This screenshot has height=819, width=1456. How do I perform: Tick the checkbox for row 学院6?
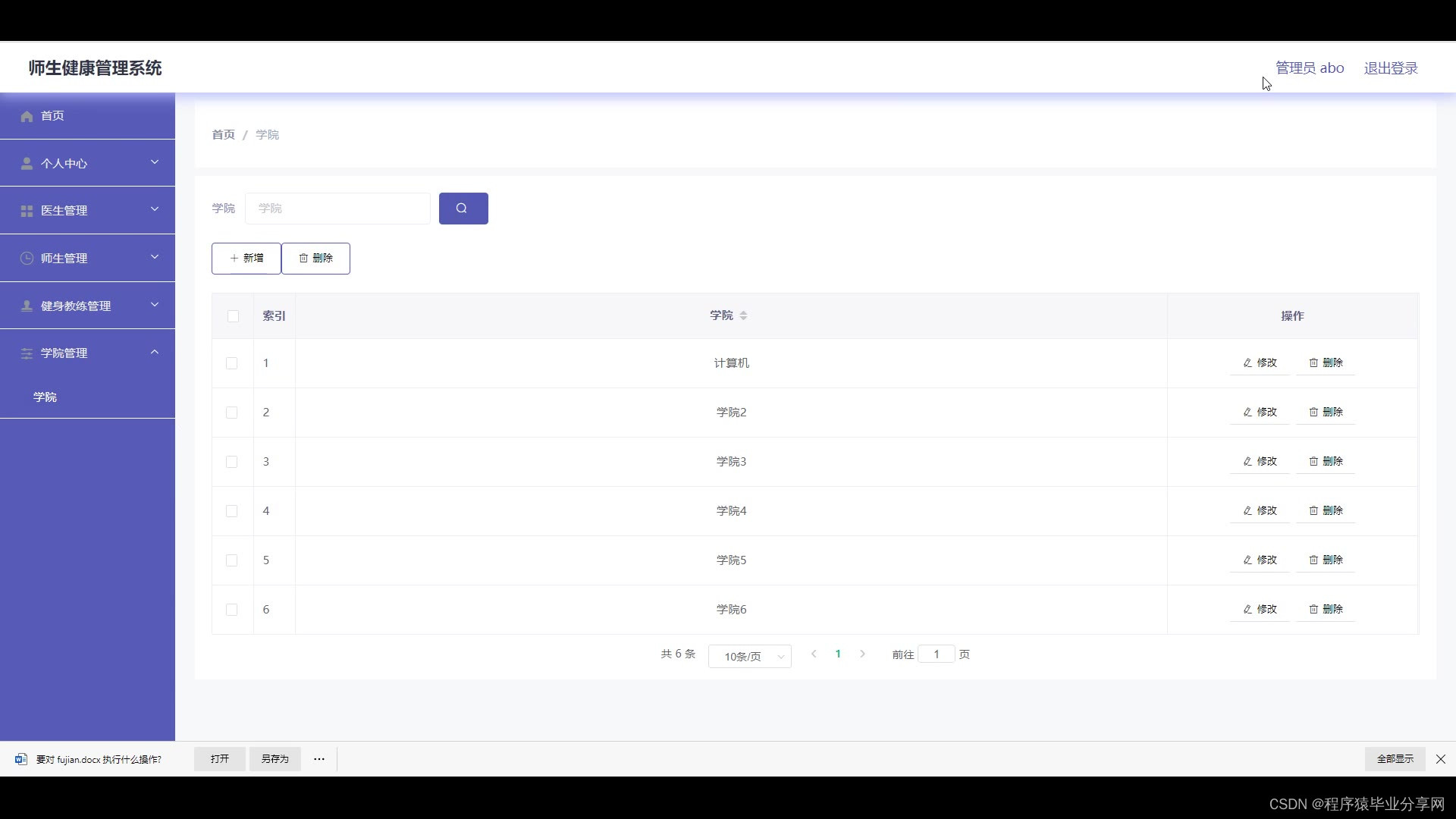(232, 610)
